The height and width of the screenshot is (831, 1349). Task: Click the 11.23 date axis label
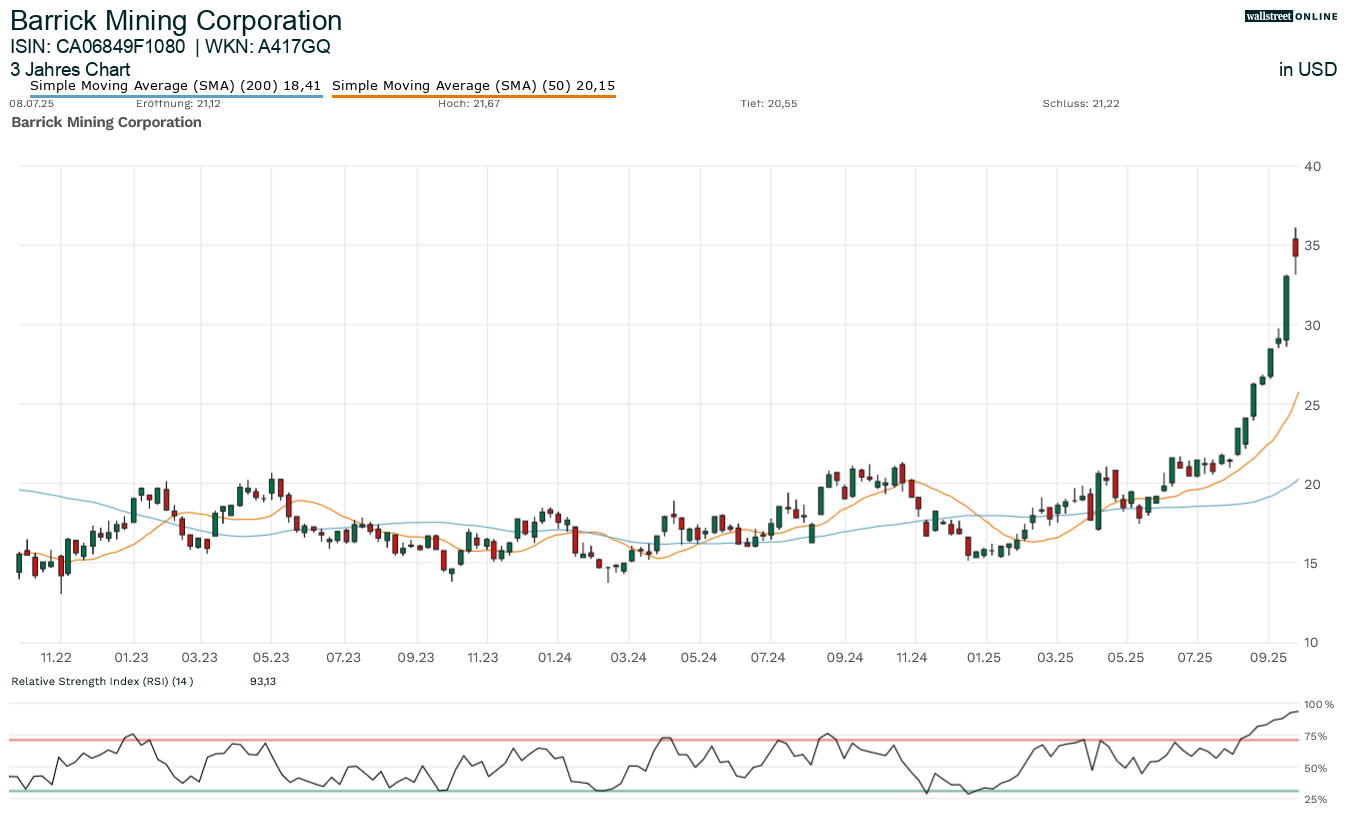[483, 657]
